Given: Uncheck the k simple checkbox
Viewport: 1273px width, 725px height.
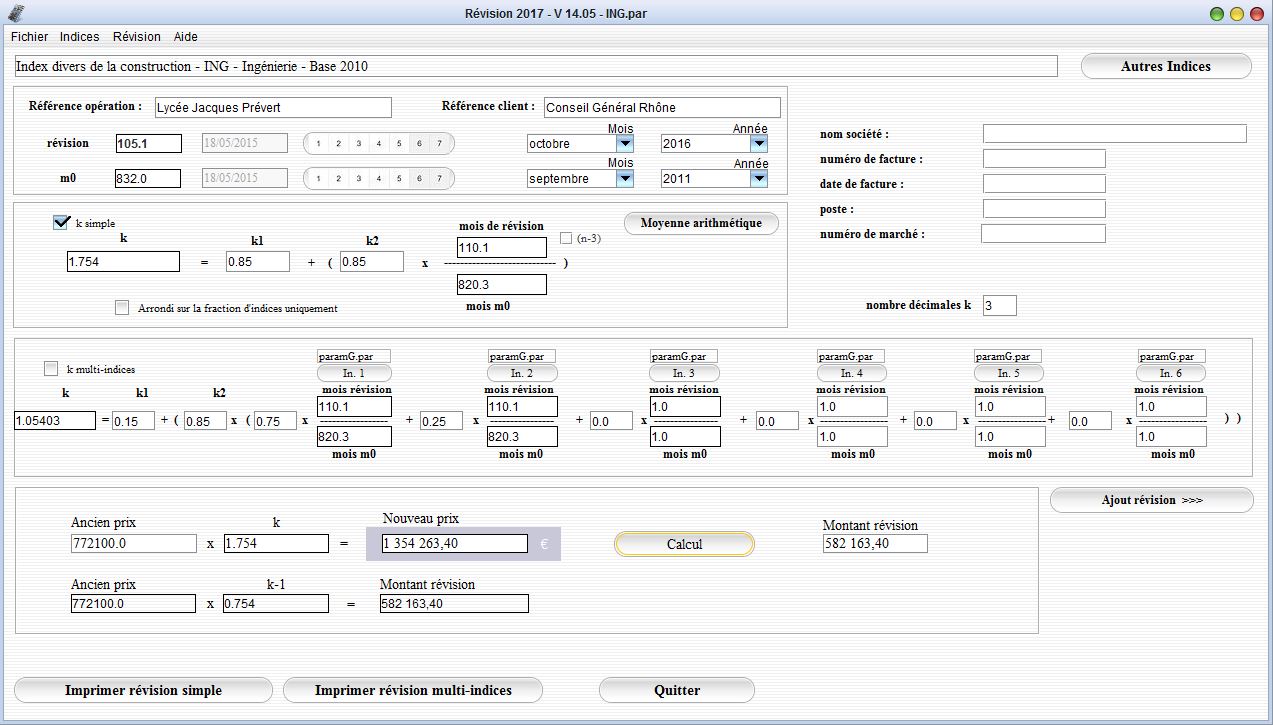Looking at the screenshot, I should pos(61,222).
